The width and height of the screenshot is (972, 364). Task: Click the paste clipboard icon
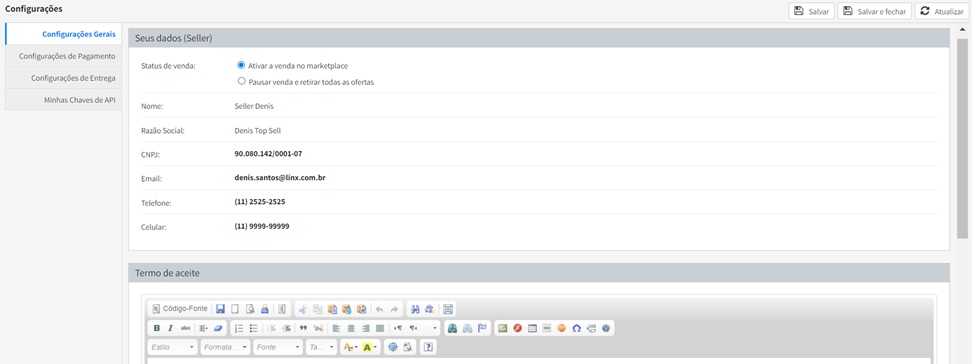tap(332, 309)
